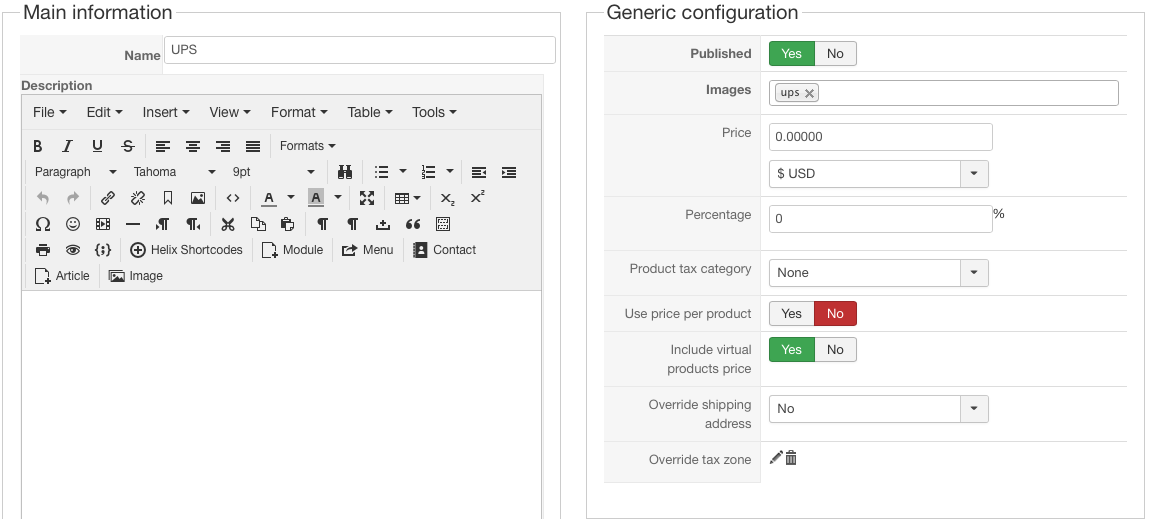Click the cut scissors icon
1156x519 pixels.
[x=228, y=224]
